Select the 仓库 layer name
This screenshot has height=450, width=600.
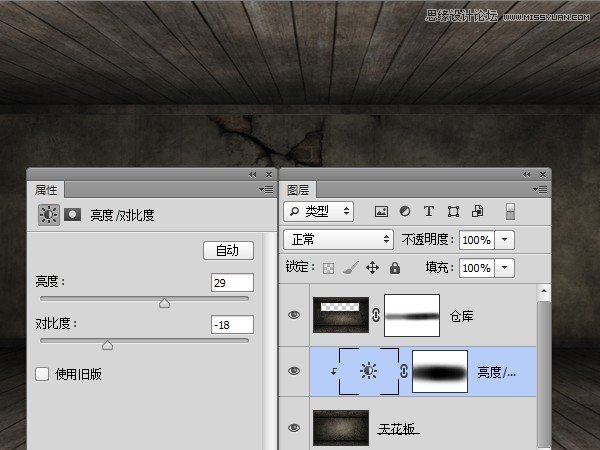[462, 316]
